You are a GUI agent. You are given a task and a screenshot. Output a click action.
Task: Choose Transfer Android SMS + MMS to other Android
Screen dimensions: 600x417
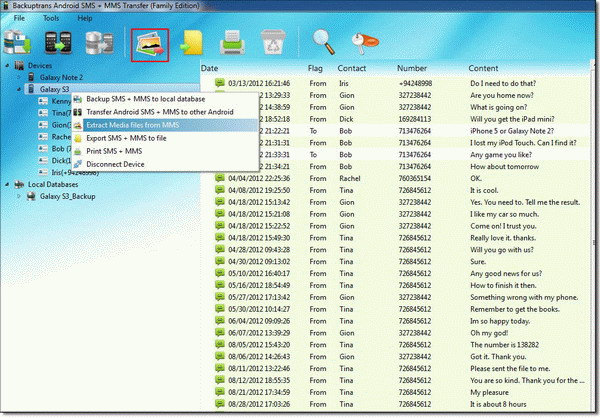tap(165, 112)
